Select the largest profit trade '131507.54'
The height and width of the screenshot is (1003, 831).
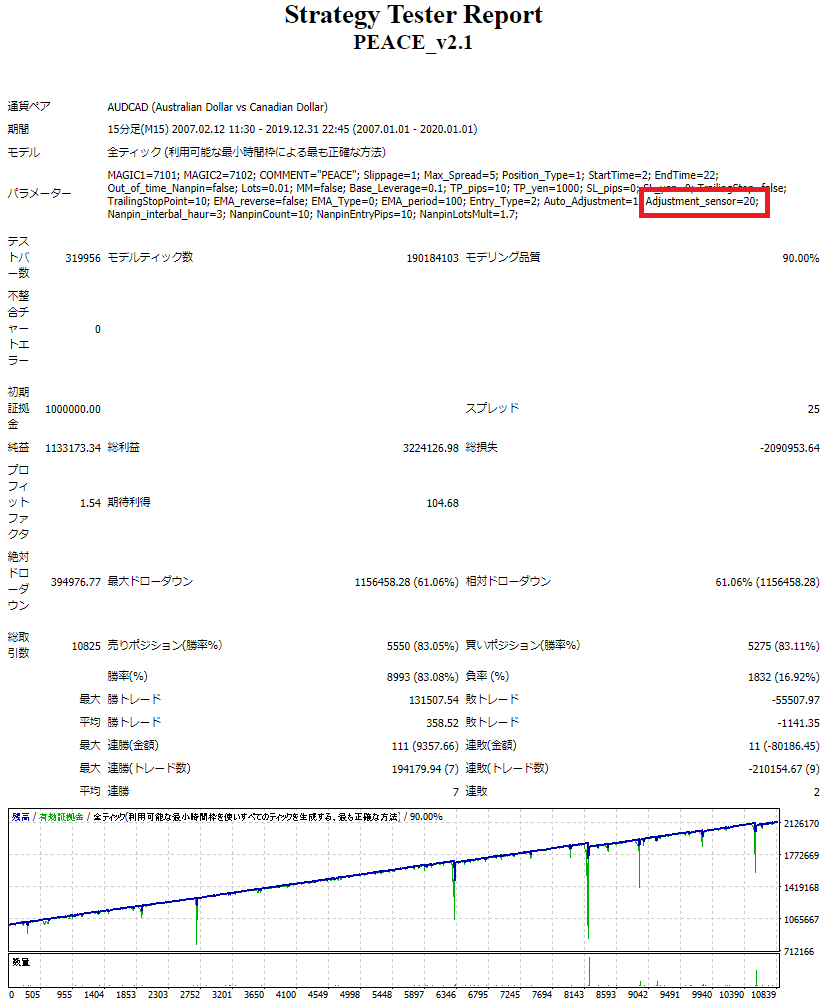(434, 700)
